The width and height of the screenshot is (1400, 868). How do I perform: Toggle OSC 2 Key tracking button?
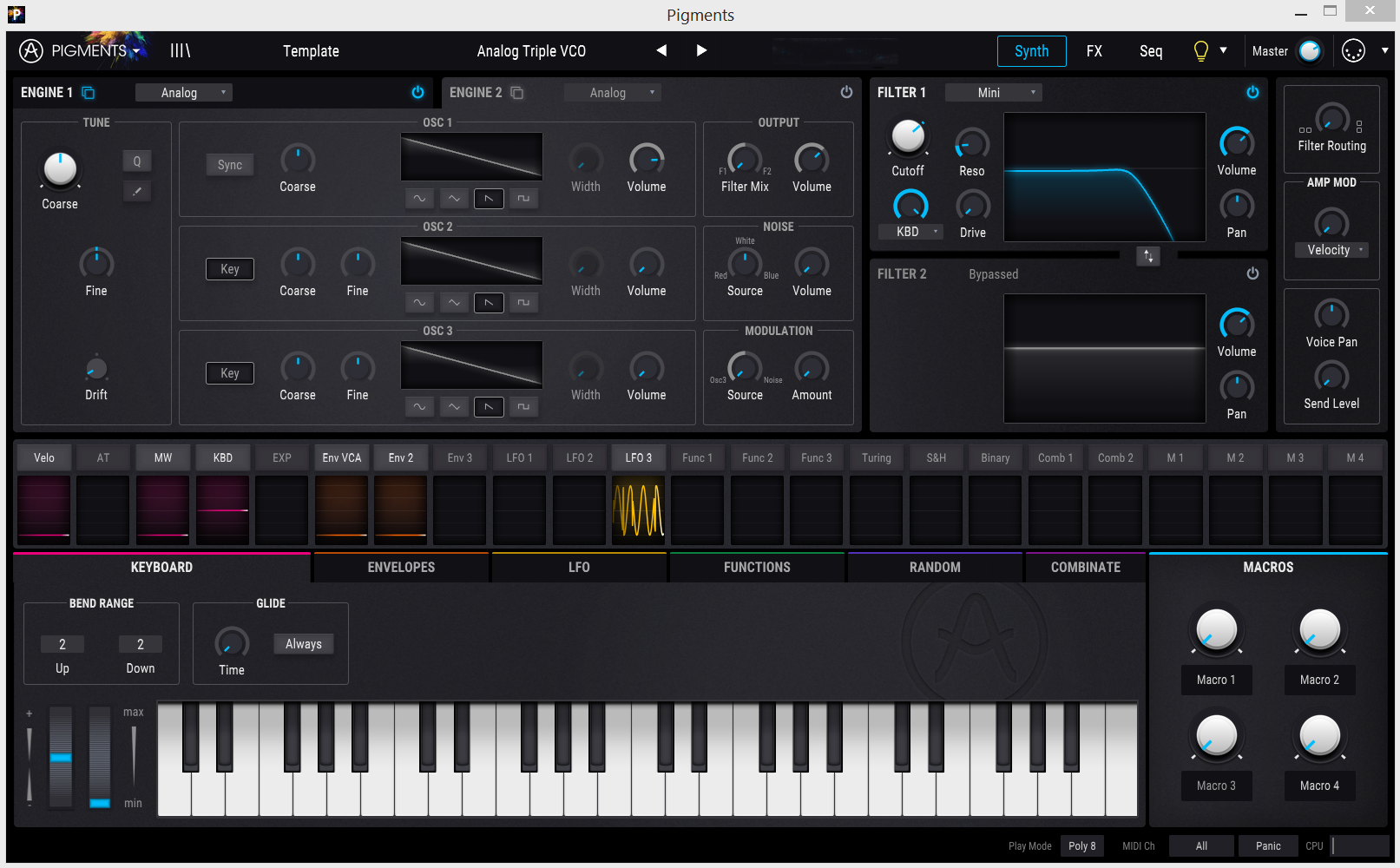tap(230, 269)
